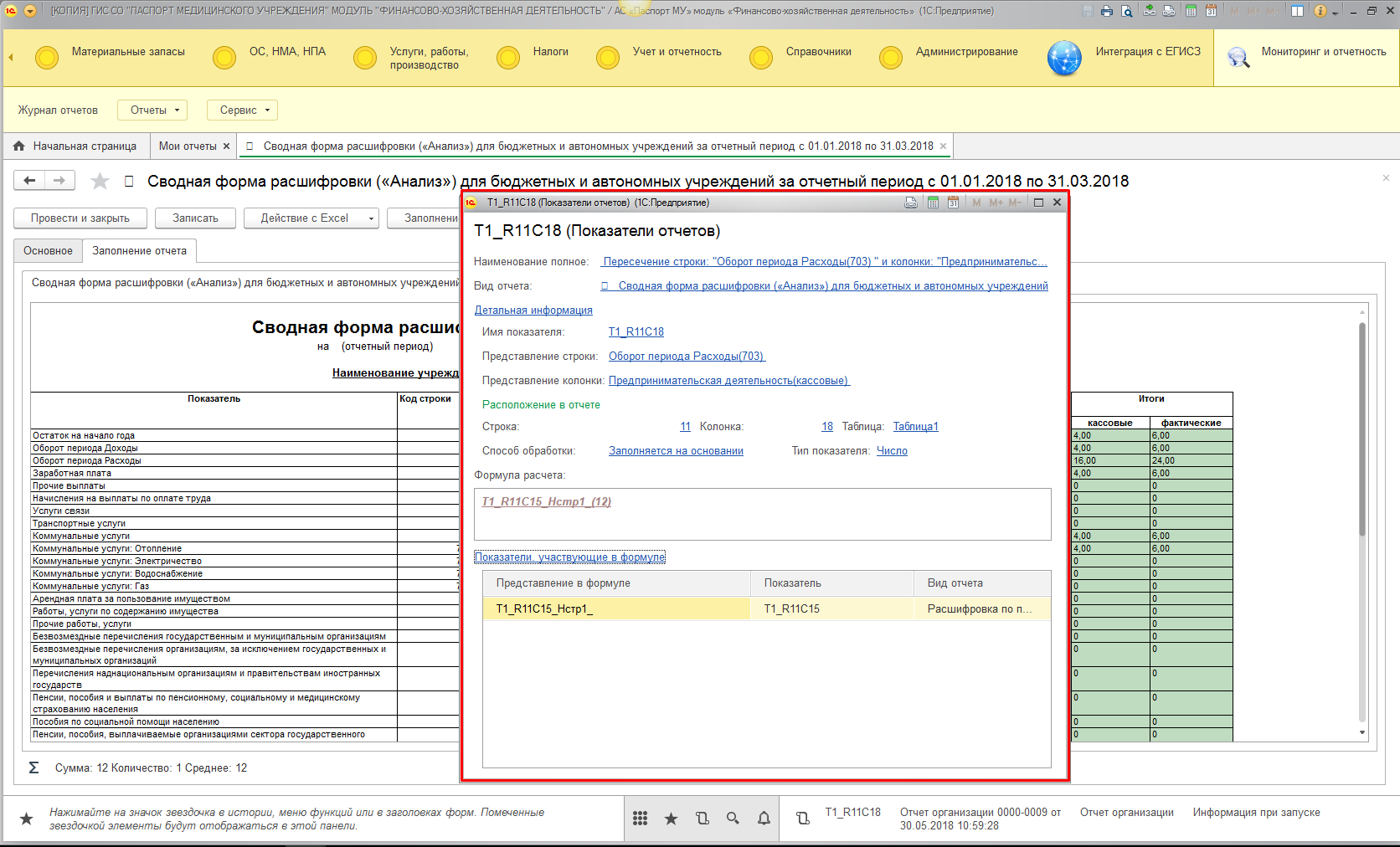Viewport: 1400px width, 847px height.
Task: Expand the Сервис dropdown menu
Action: click(x=244, y=110)
